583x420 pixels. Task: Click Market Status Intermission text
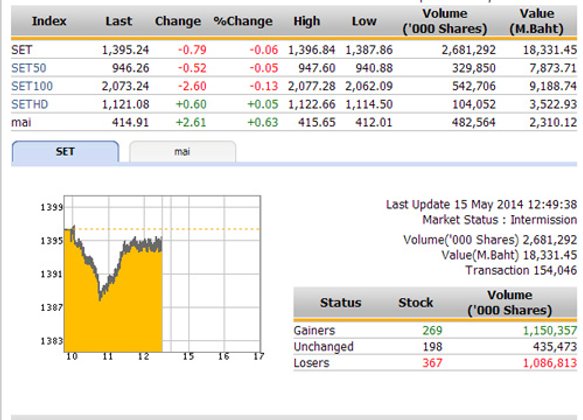(x=500, y=220)
